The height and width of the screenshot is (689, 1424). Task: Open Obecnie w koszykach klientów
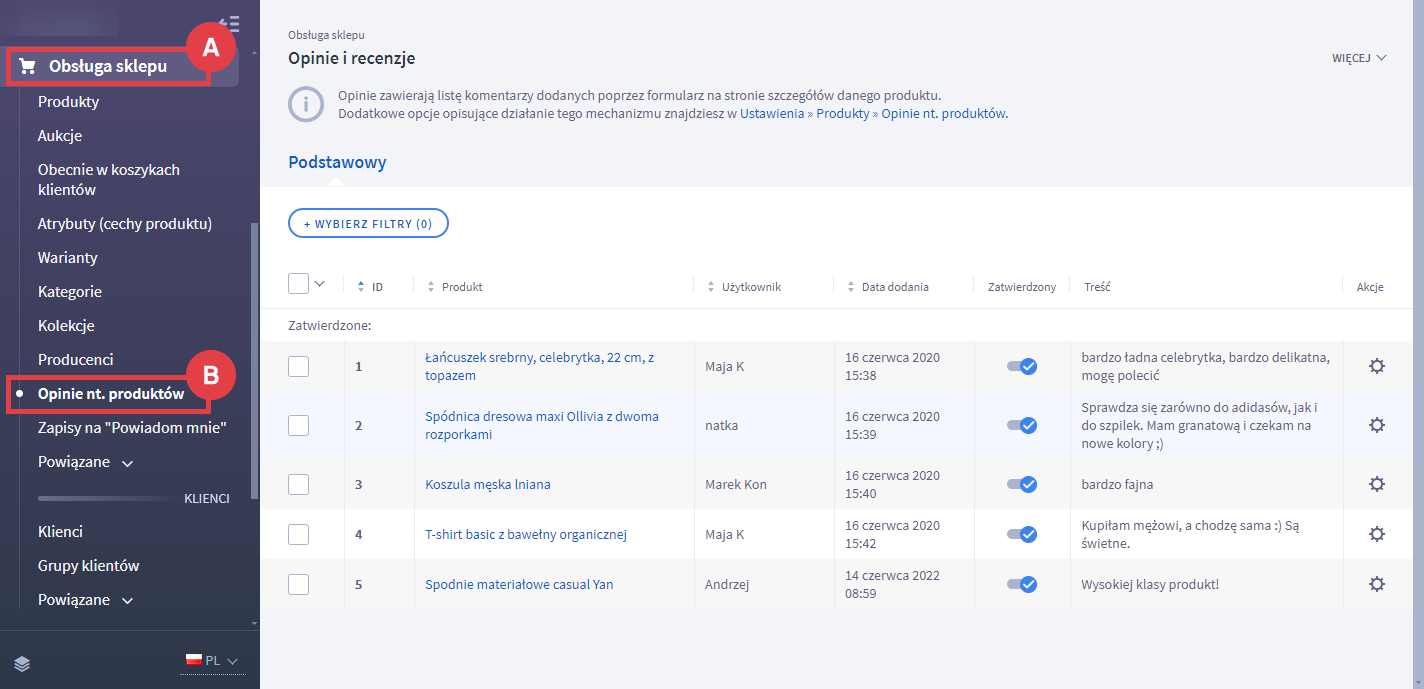pos(109,180)
